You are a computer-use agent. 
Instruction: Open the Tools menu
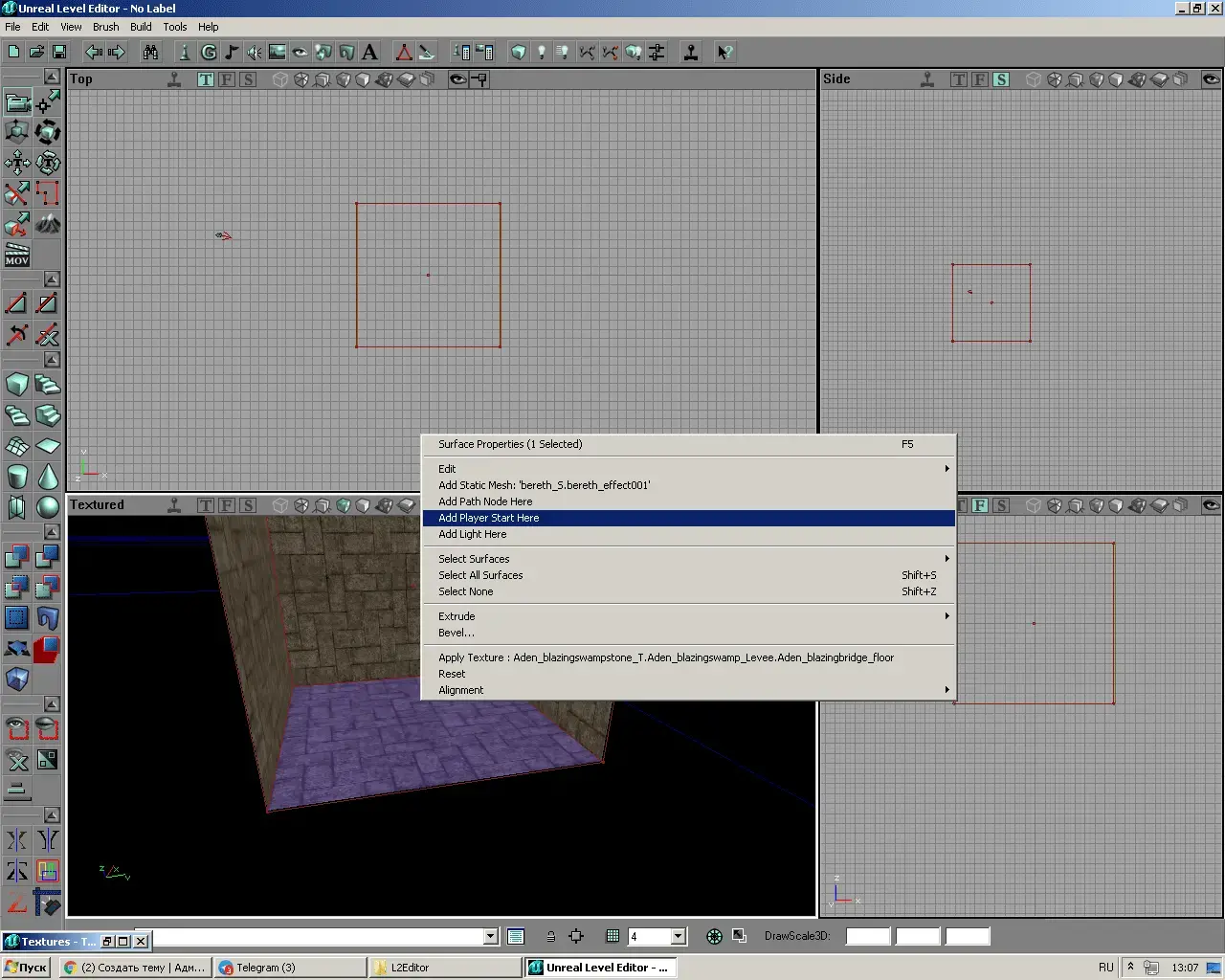pyautogui.click(x=175, y=27)
